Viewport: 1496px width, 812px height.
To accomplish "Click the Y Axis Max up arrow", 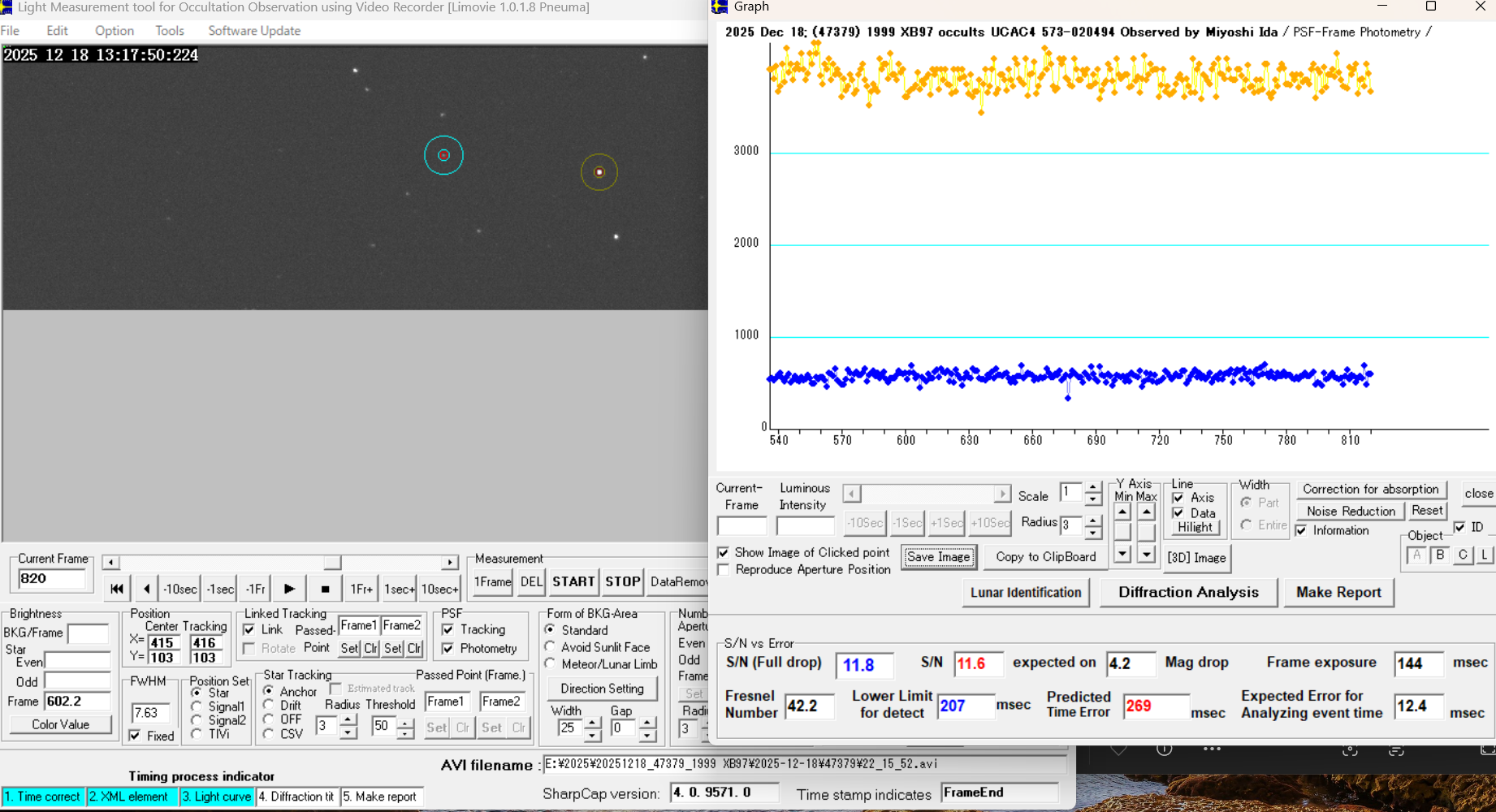I will (1146, 512).
